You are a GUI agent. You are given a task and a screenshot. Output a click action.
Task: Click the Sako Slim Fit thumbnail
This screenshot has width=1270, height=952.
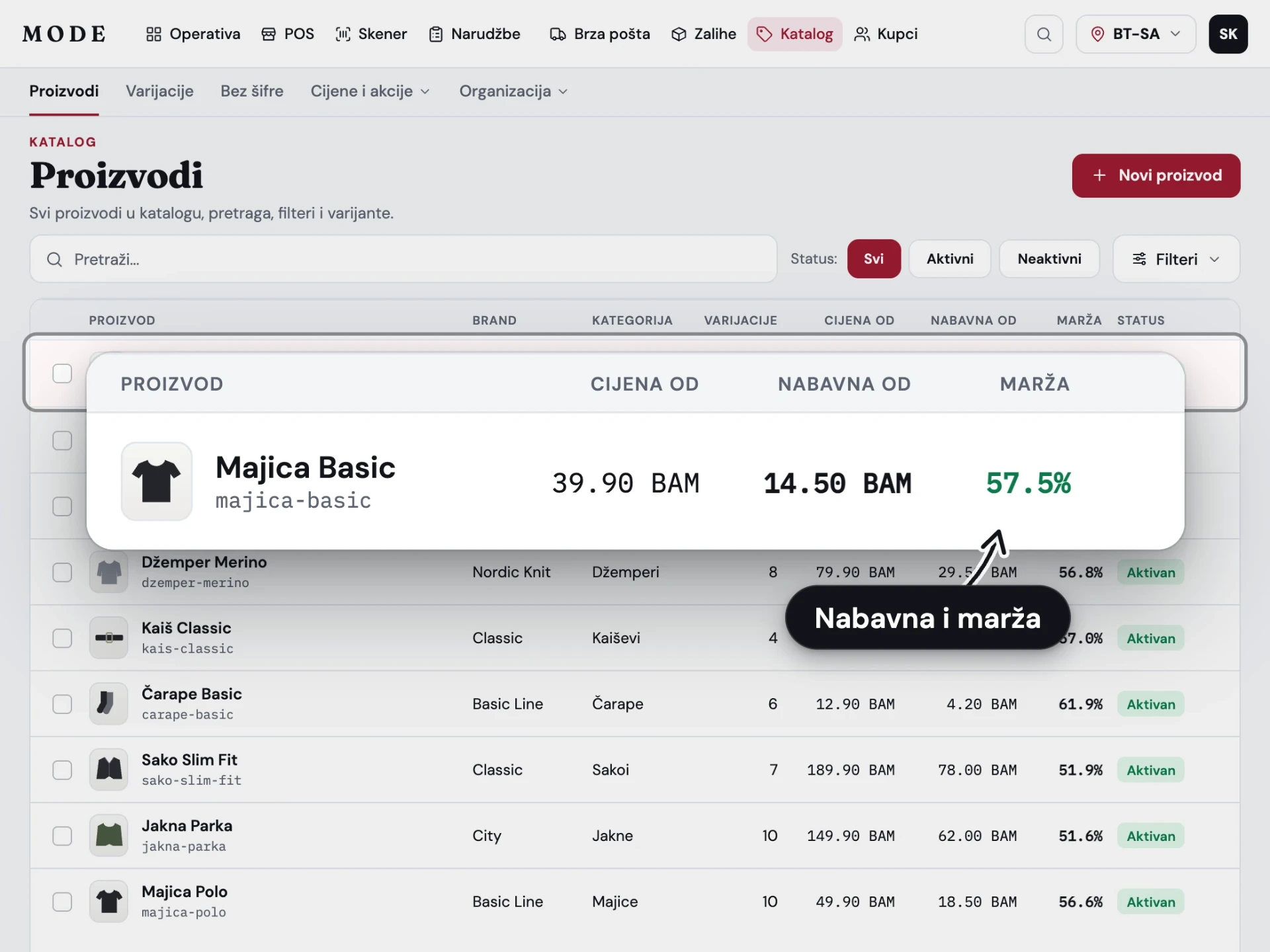pyautogui.click(x=108, y=770)
